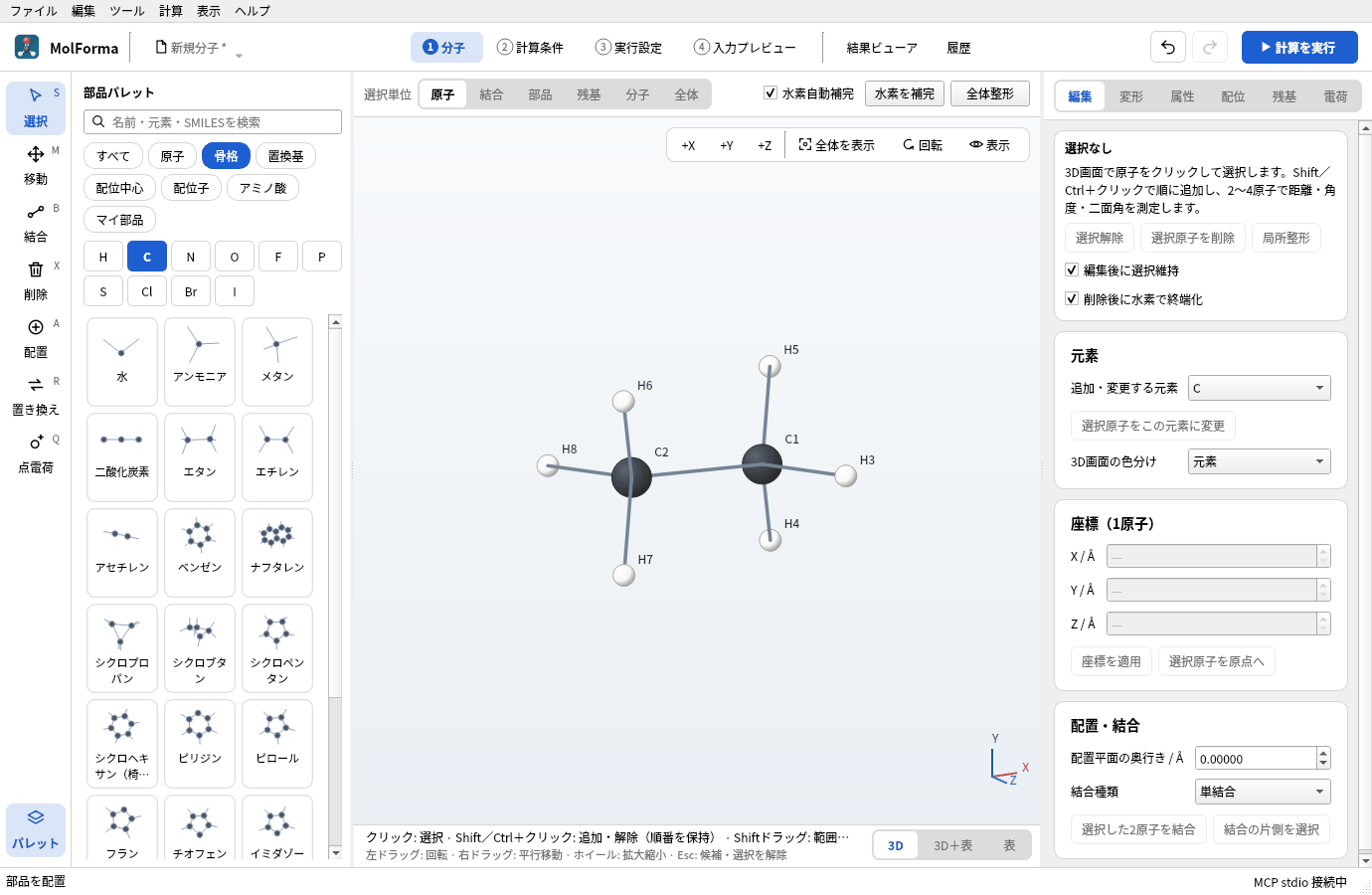Select element N in palette

tap(191, 257)
